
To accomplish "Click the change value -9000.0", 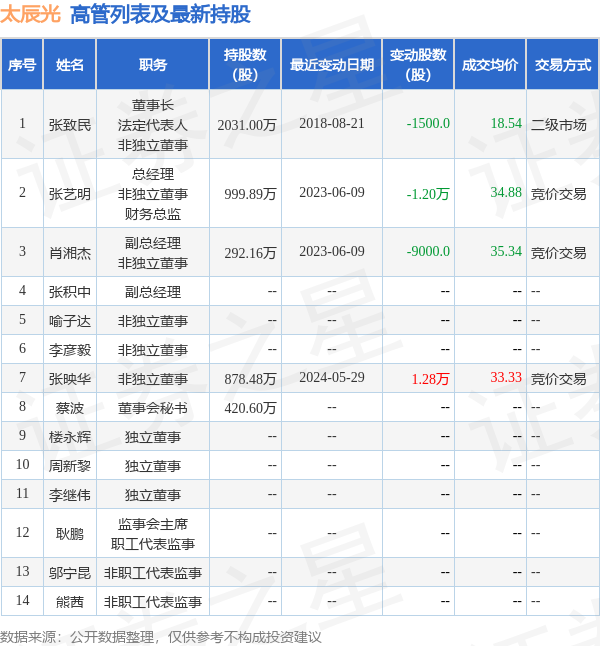I will coord(428,251).
